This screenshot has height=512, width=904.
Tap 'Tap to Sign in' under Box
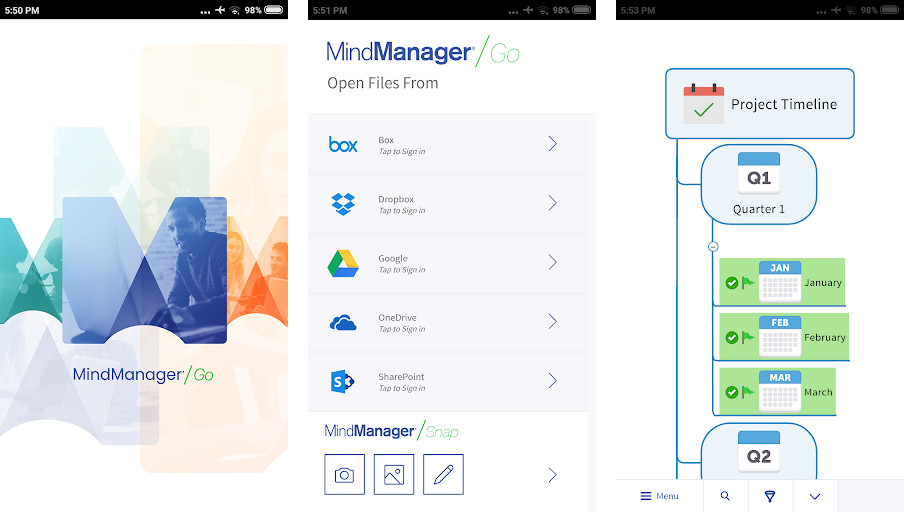(x=402, y=152)
